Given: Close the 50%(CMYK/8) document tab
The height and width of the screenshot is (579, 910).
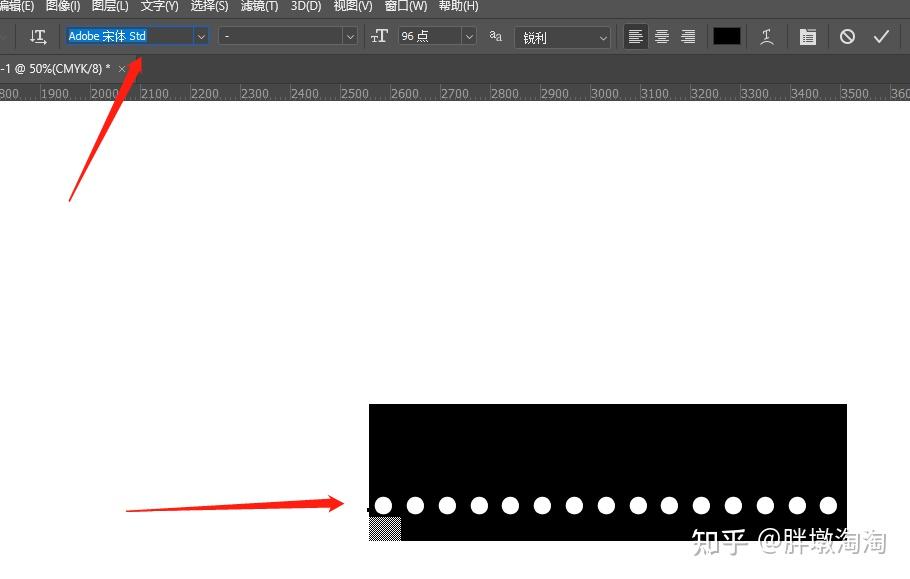Looking at the screenshot, I should (x=122, y=69).
